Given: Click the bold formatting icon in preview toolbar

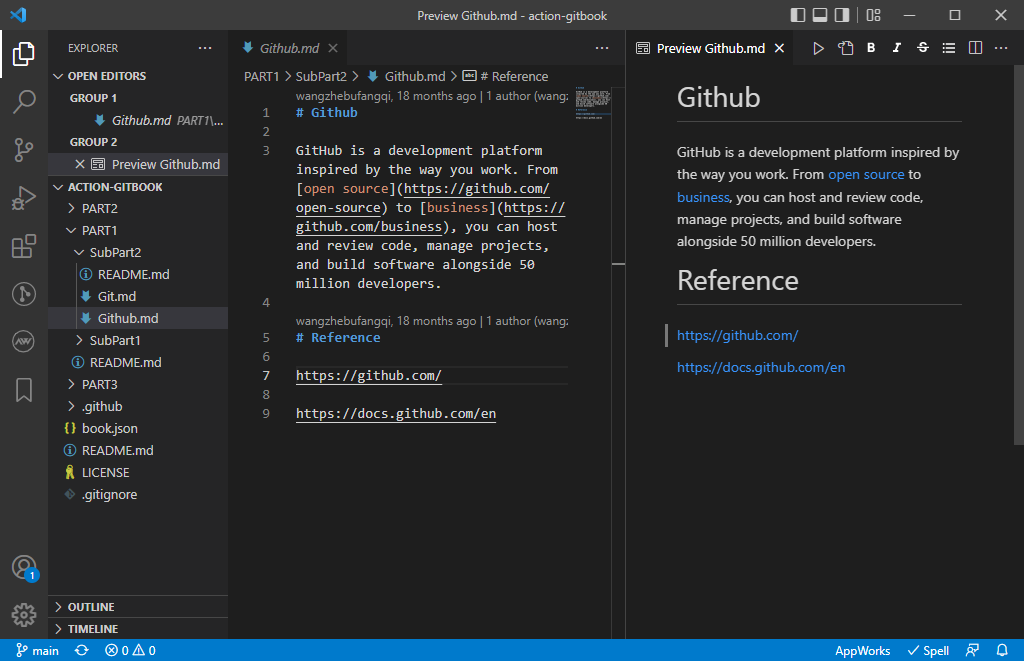Looking at the screenshot, I should point(871,48).
